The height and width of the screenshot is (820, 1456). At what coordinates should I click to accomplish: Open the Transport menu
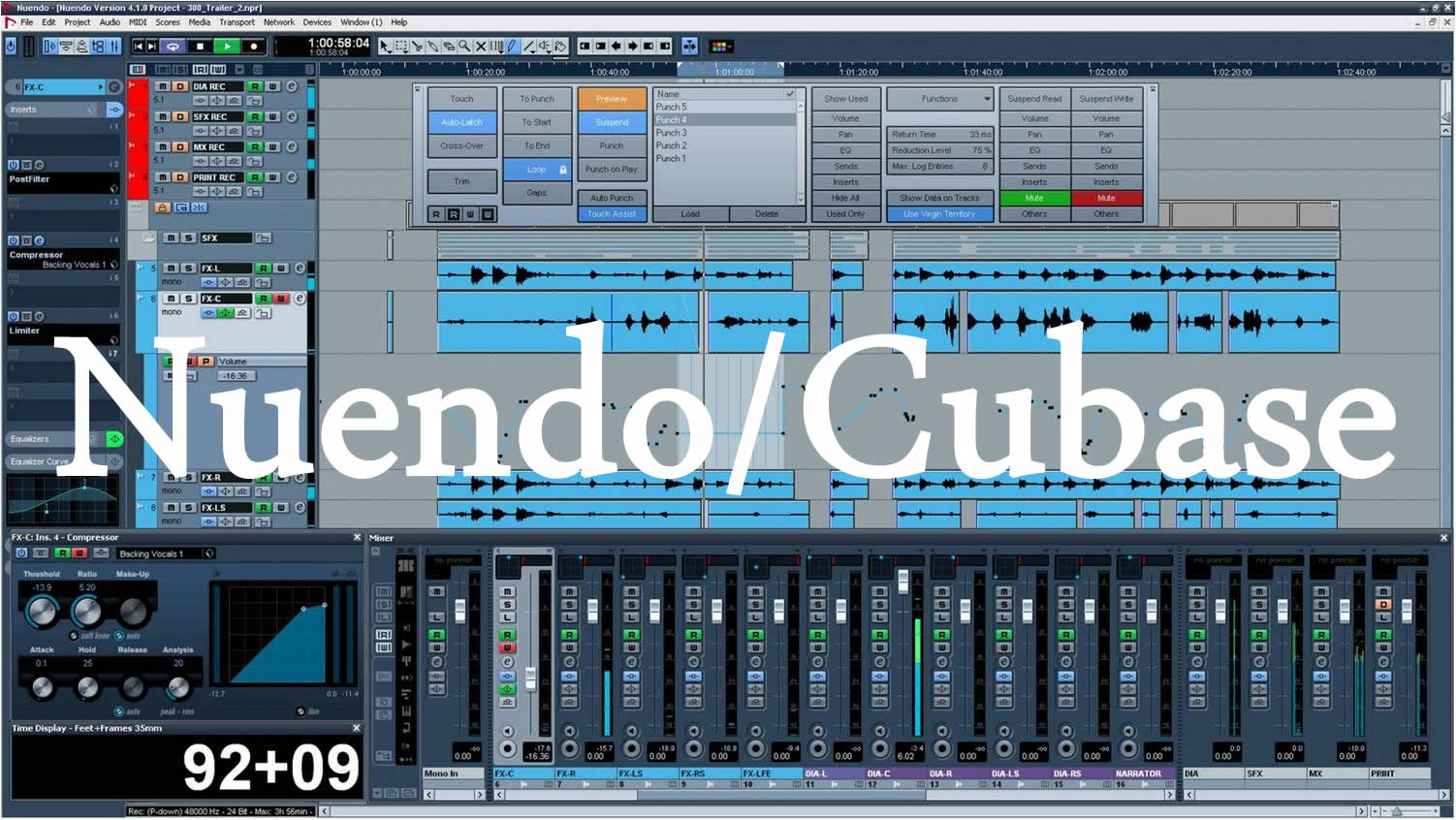(237, 21)
